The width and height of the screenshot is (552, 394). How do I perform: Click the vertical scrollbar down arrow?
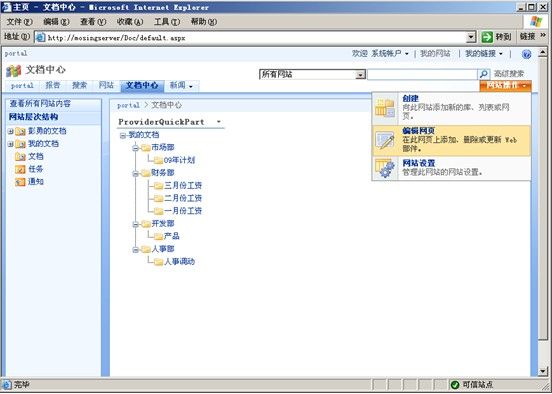(x=542, y=371)
